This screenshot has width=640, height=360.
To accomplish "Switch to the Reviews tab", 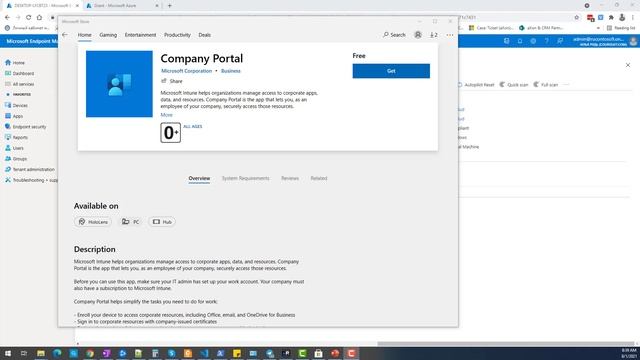I will click(290, 178).
